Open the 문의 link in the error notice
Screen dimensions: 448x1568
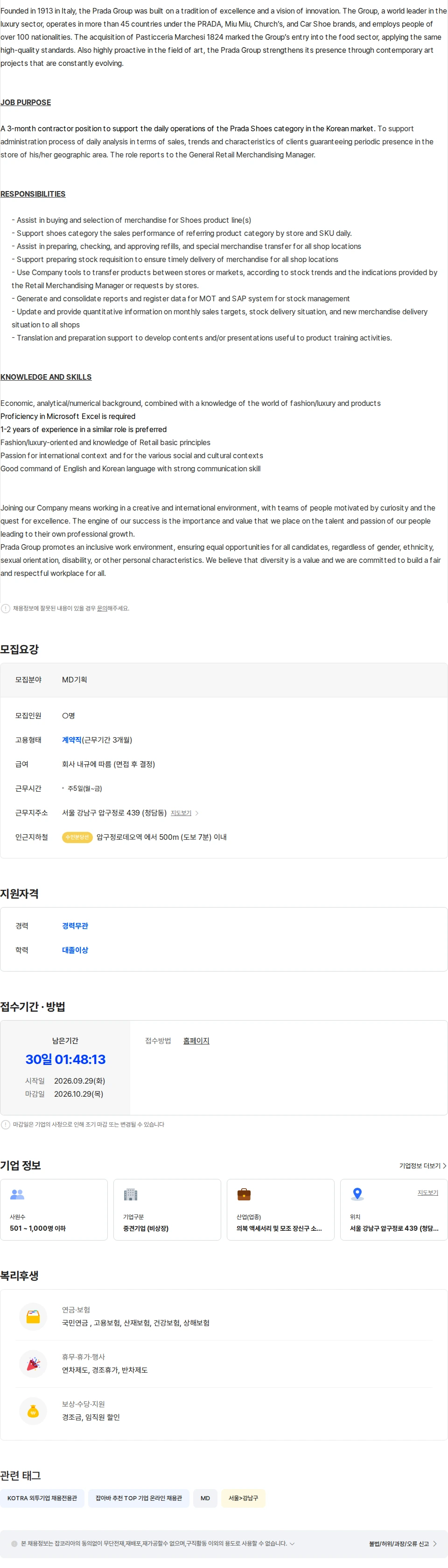102,608
